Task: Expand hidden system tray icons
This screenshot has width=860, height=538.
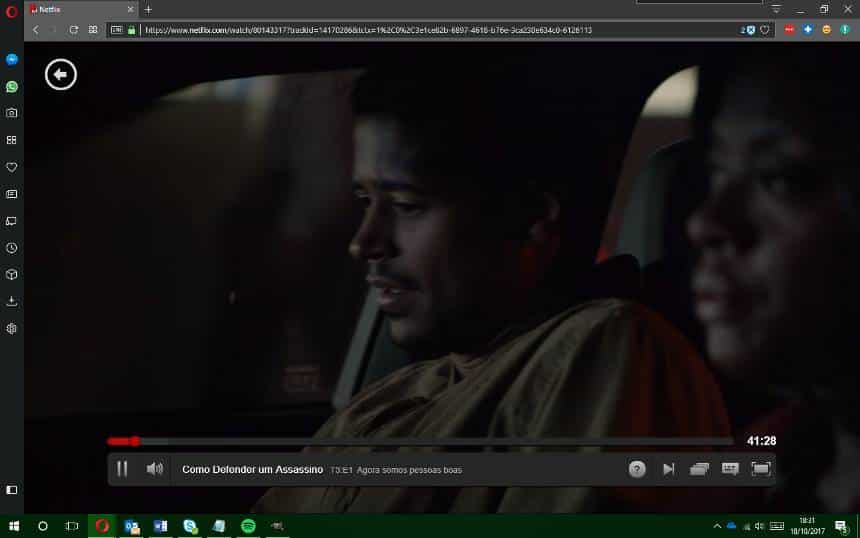Action: (717, 526)
